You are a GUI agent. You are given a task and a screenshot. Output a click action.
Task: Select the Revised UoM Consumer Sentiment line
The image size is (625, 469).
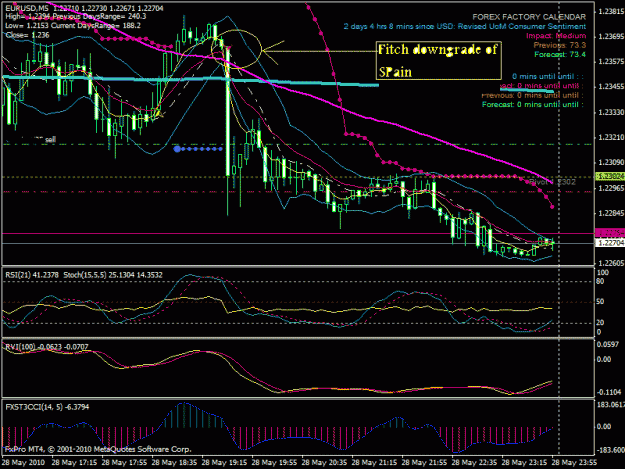coord(465,26)
